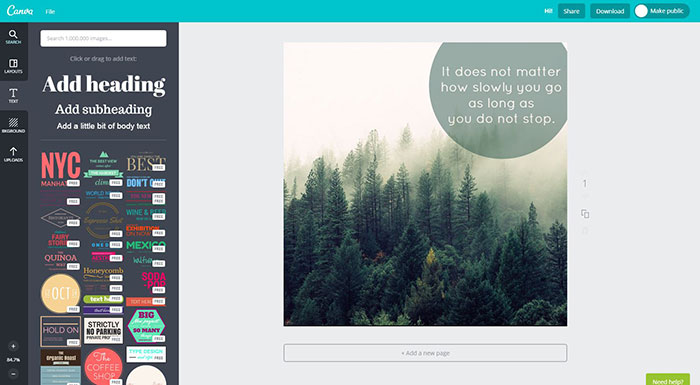
Task: Choose the WINE & BEER text template
Action: pyautogui.click(x=146, y=213)
